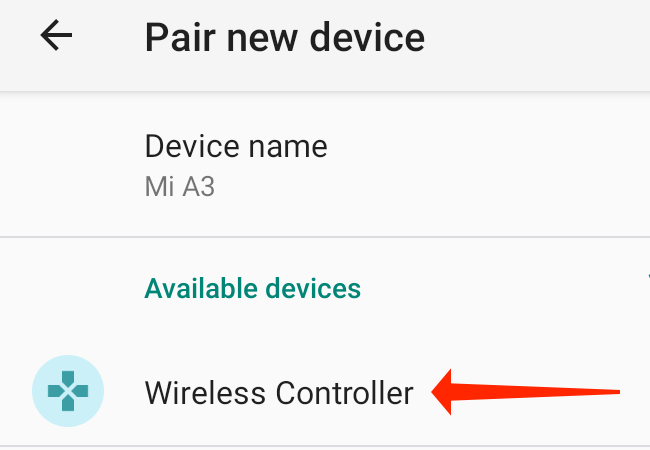Rename the phone by tapping Device name
Image resolution: width=650 pixels, height=450 pixels.
pyautogui.click(x=325, y=165)
